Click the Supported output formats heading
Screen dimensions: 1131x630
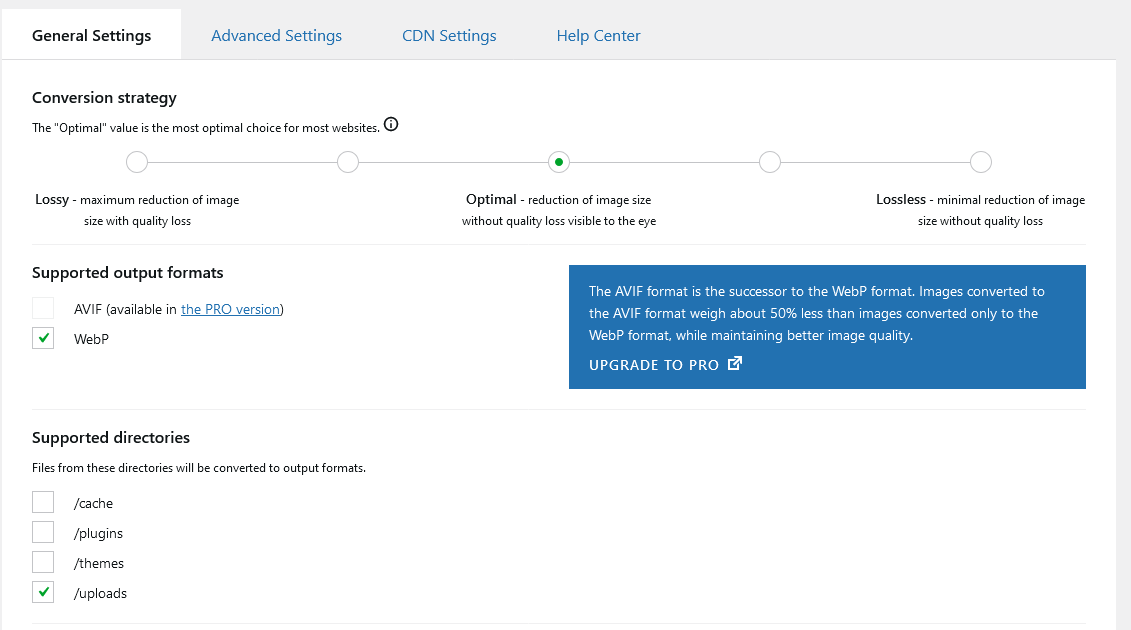point(128,273)
